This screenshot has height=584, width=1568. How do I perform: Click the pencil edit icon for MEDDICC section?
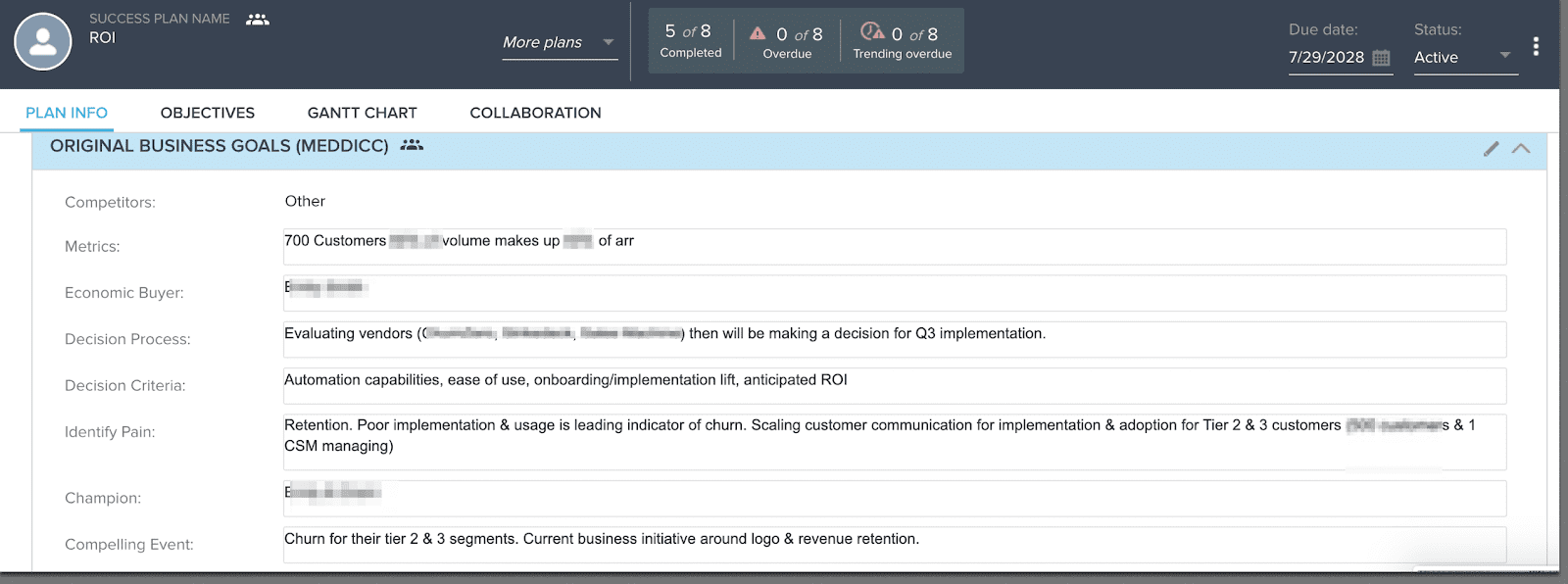coord(1491,149)
